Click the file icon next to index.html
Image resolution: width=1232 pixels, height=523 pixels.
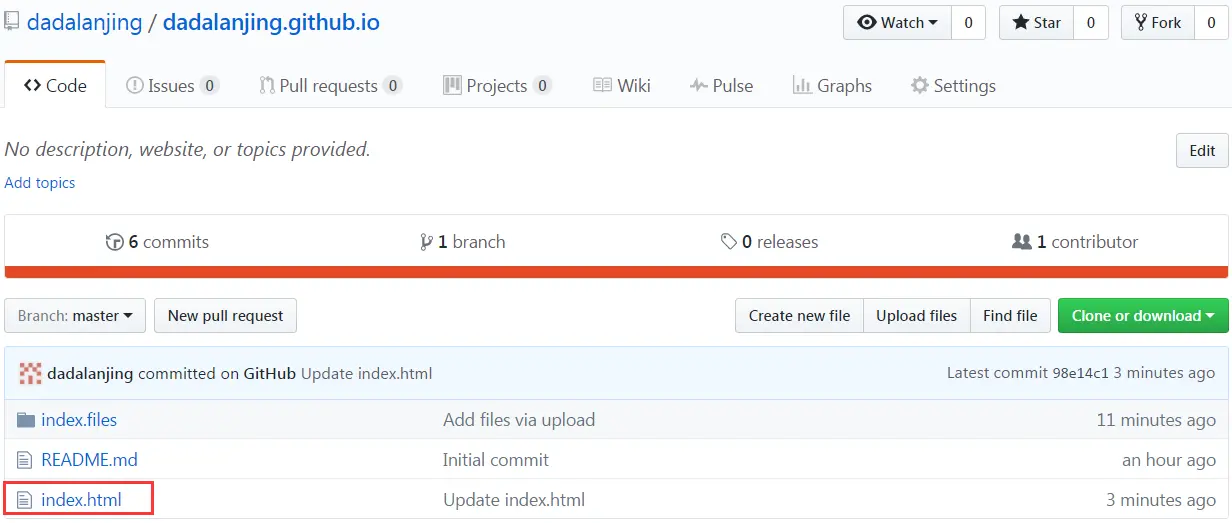pos(25,499)
